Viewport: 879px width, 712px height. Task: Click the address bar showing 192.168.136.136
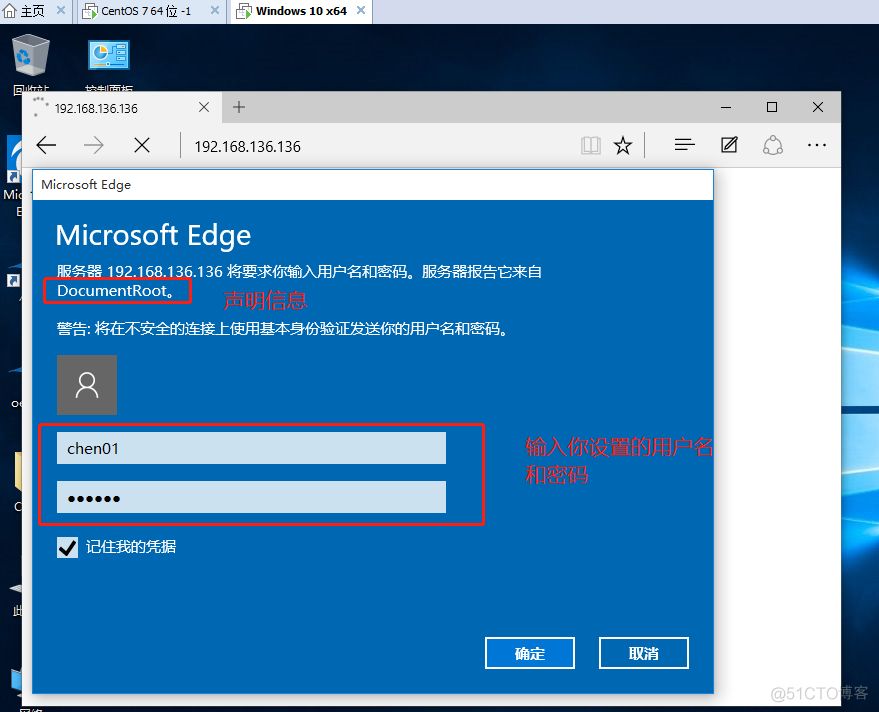381,146
